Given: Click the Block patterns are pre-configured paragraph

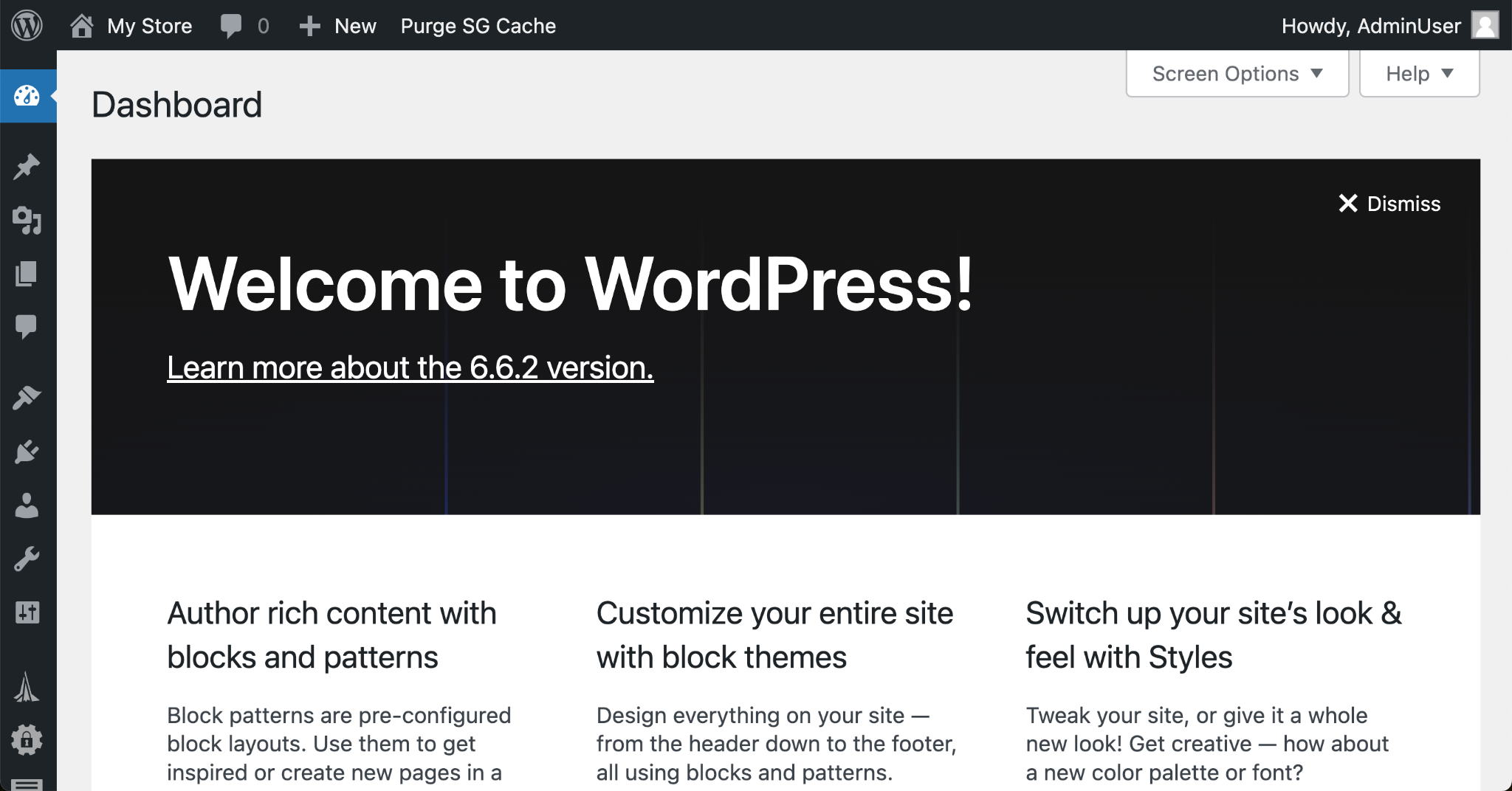Looking at the screenshot, I should coord(339,744).
